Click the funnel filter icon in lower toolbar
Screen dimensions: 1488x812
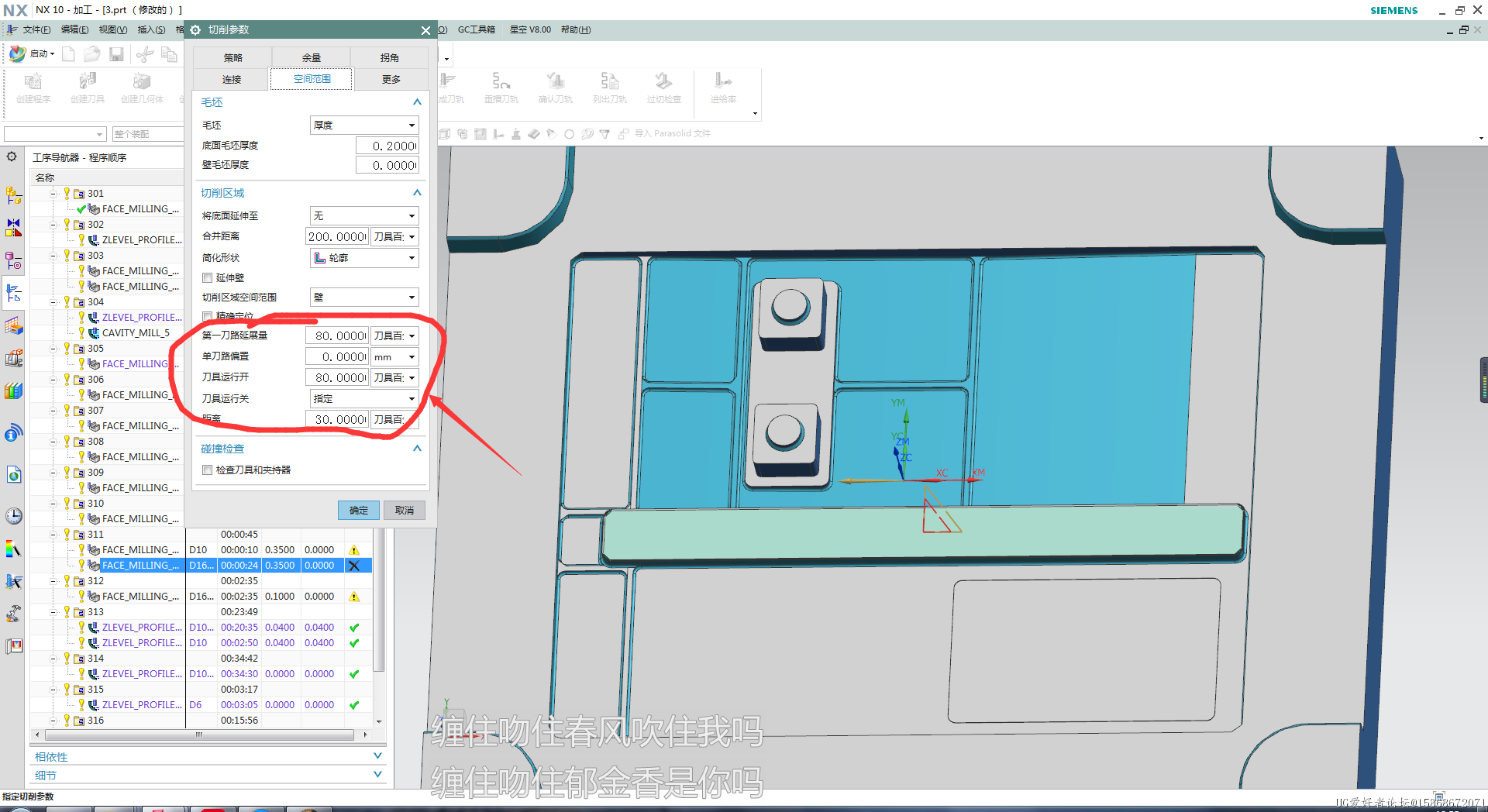604,134
